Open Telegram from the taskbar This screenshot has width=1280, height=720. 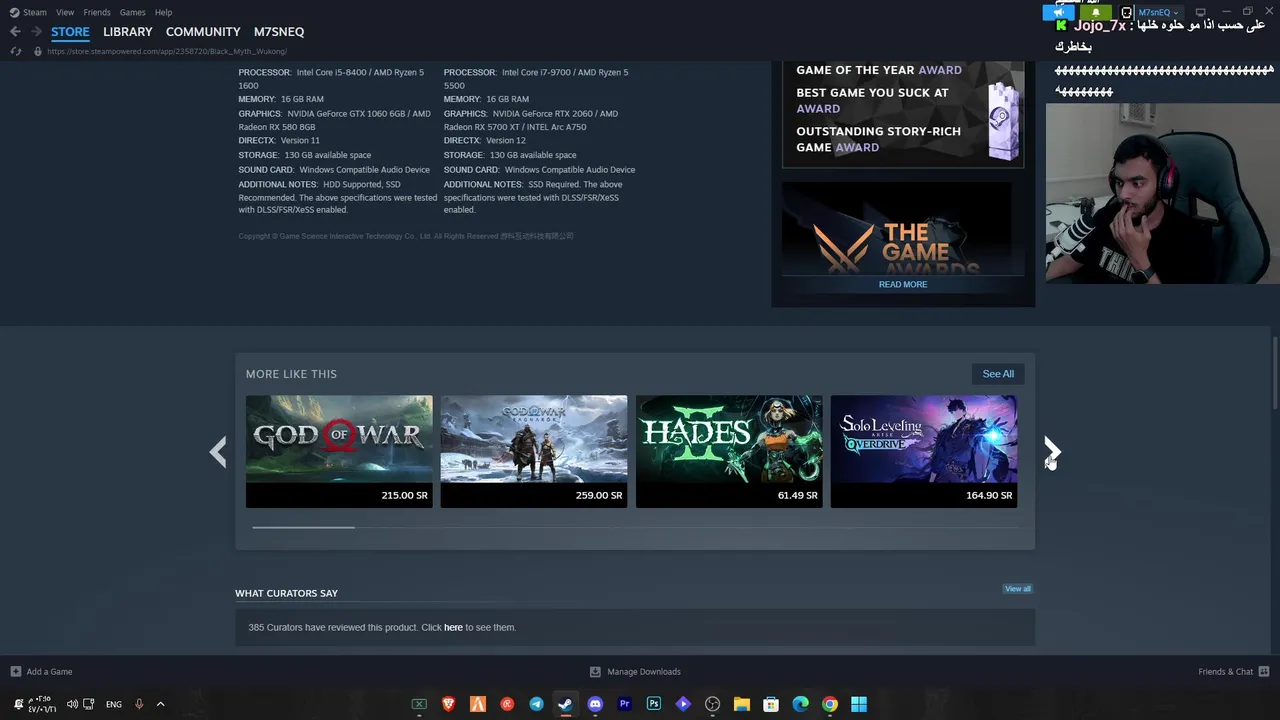(x=536, y=704)
